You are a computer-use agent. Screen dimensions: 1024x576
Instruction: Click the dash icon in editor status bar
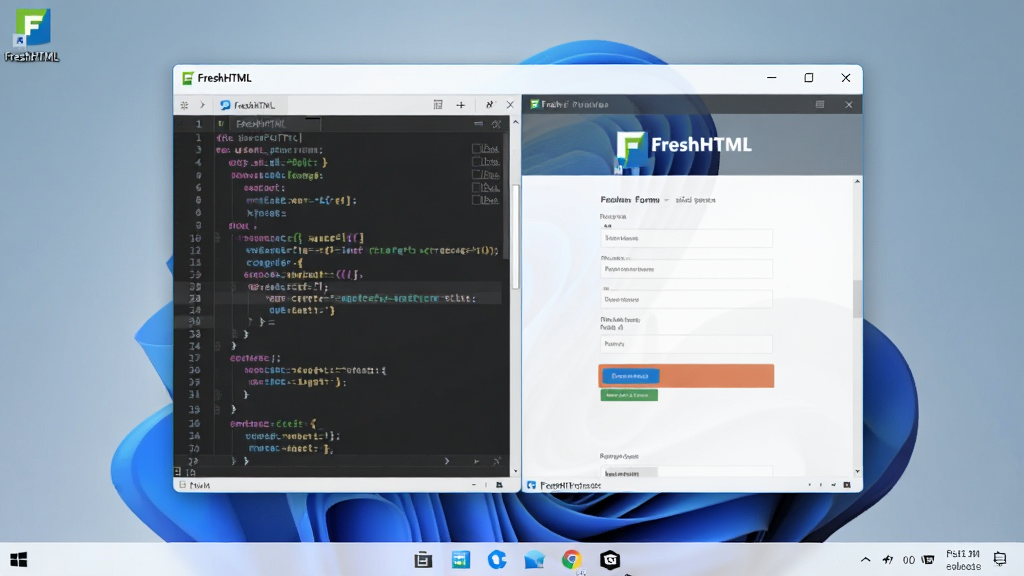point(473,485)
